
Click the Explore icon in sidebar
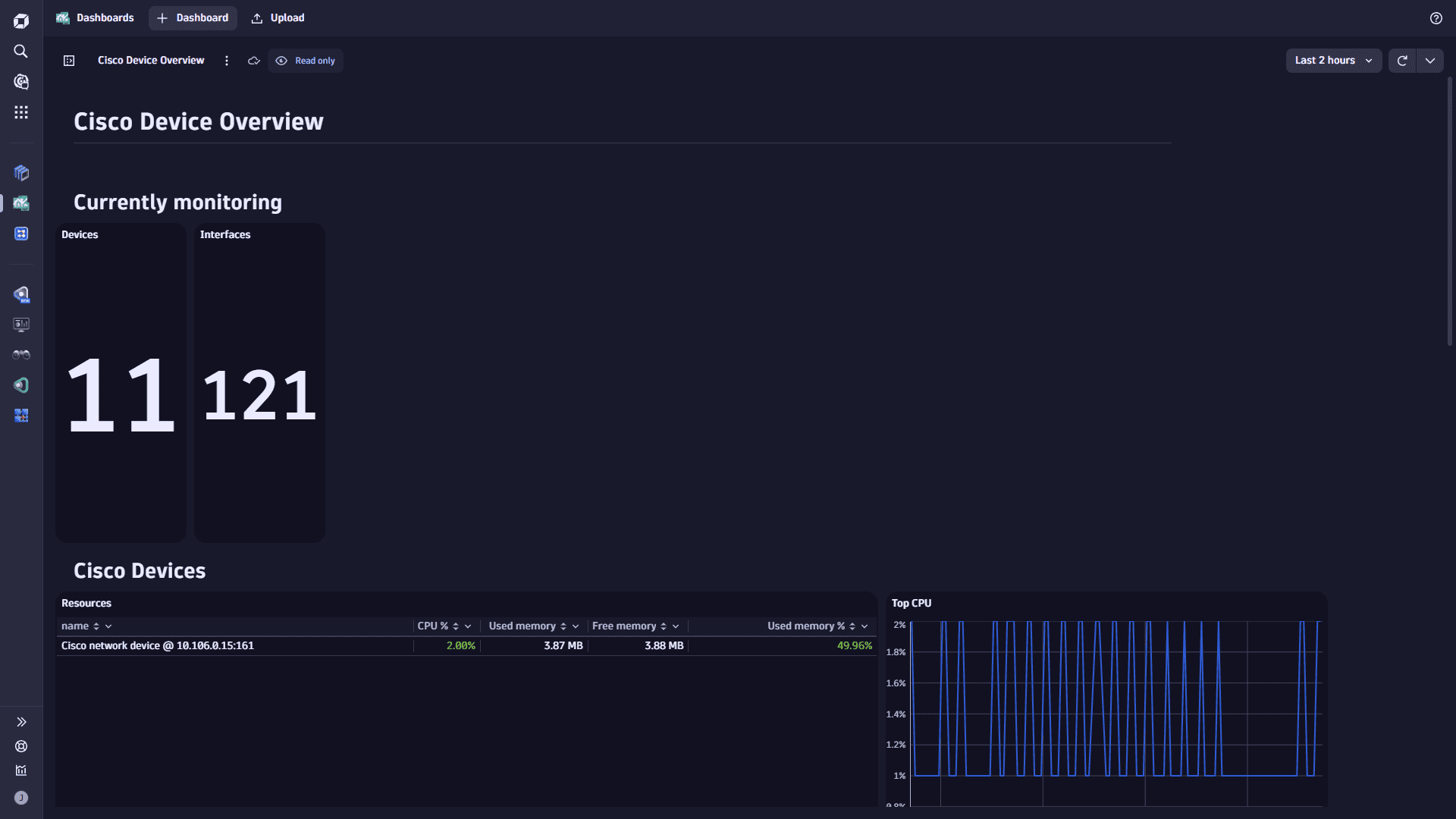pyautogui.click(x=22, y=82)
